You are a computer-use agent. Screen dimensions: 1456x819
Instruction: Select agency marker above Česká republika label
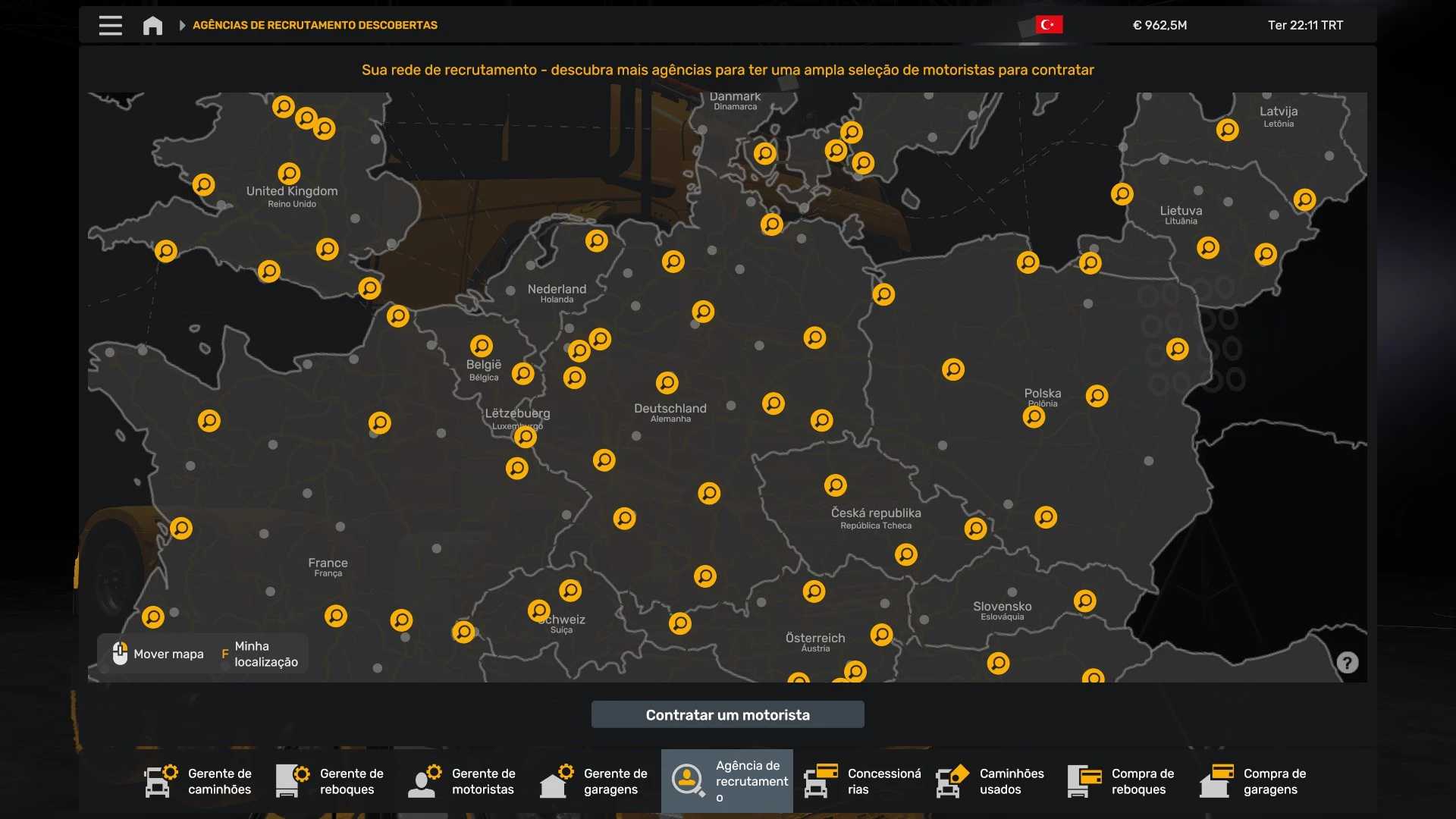835,485
